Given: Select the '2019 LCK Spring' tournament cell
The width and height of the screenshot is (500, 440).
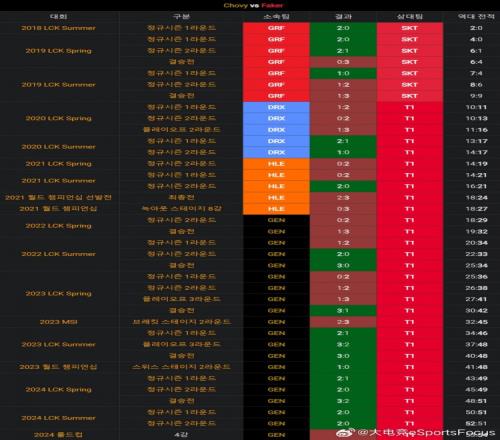Looking at the screenshot, I should 59,51.
